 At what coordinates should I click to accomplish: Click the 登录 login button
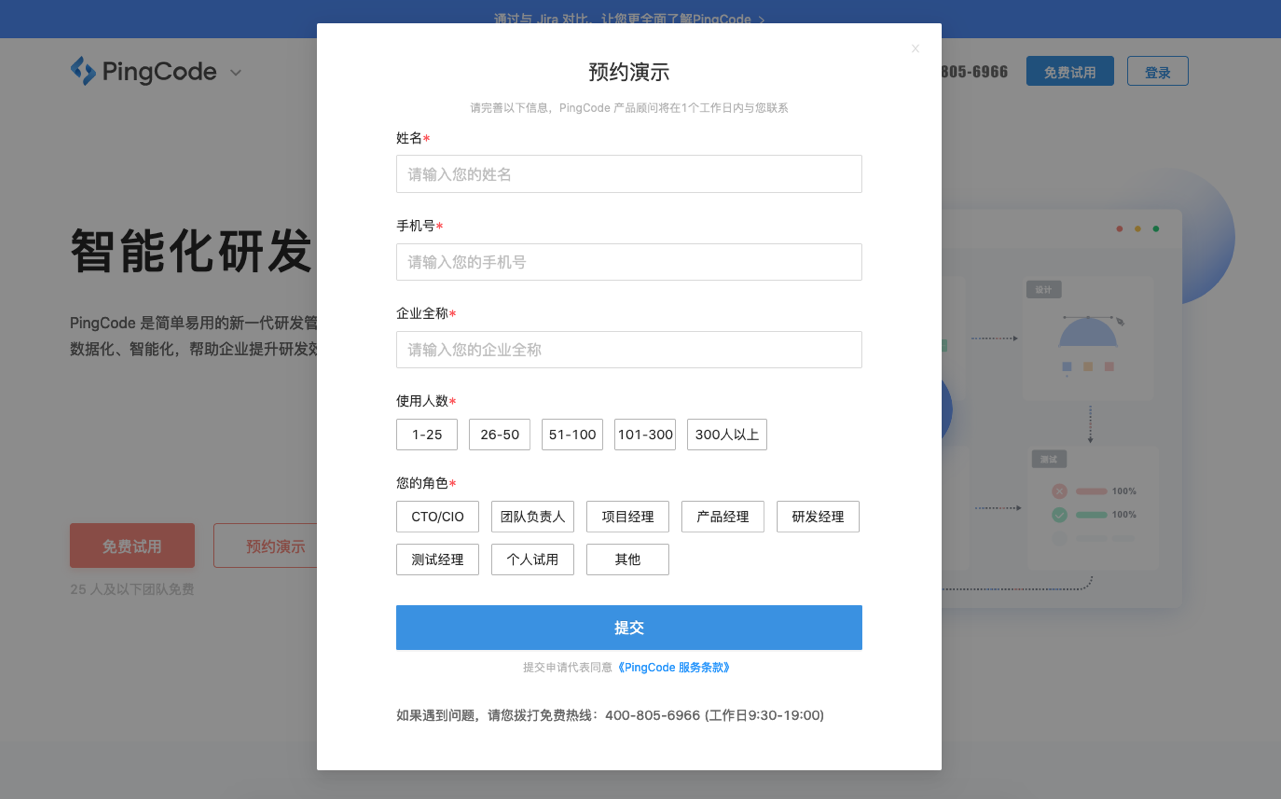pyautogui.click(x=1158, y=72)
